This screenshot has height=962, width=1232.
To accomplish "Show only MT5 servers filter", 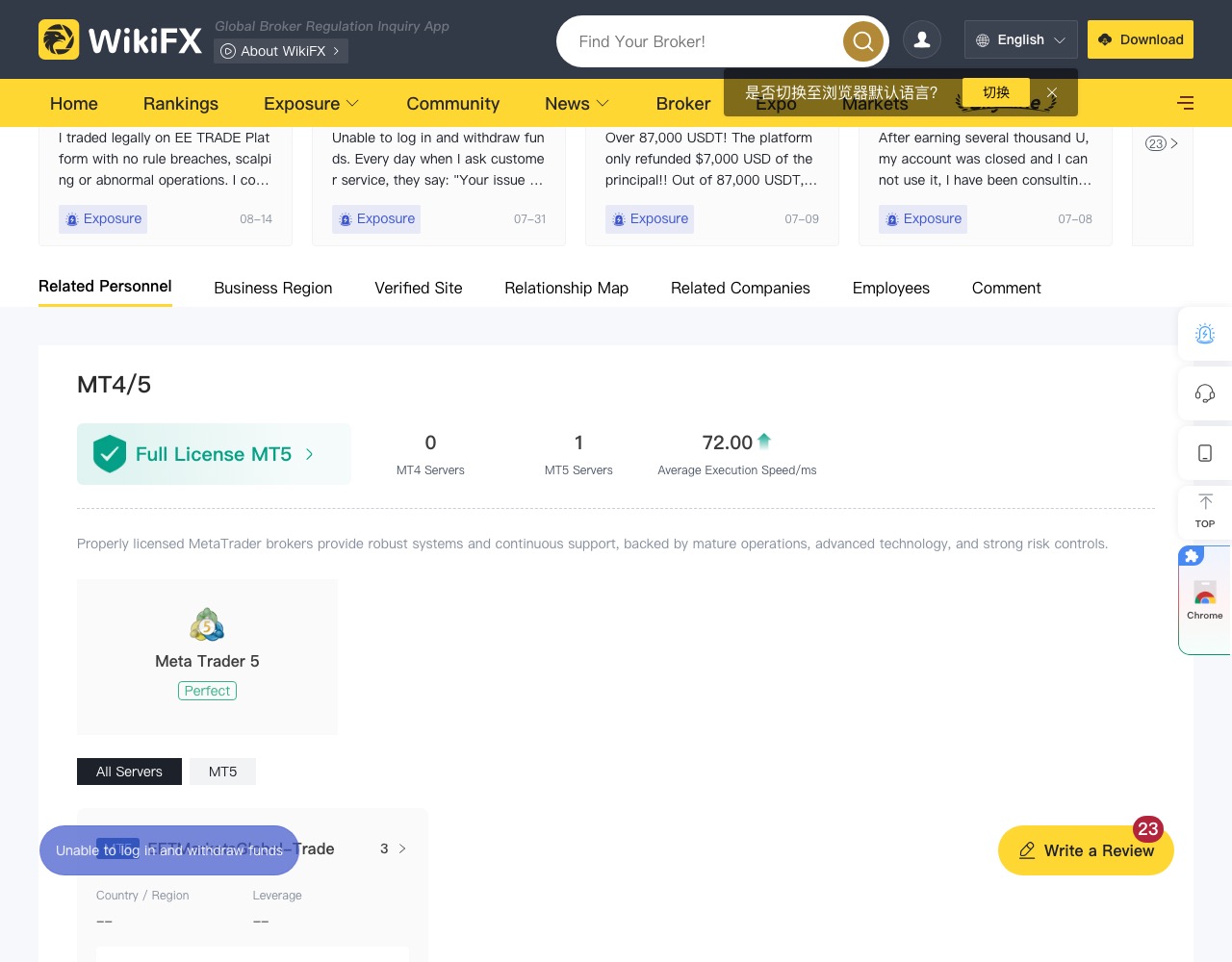I will point(222,772).
